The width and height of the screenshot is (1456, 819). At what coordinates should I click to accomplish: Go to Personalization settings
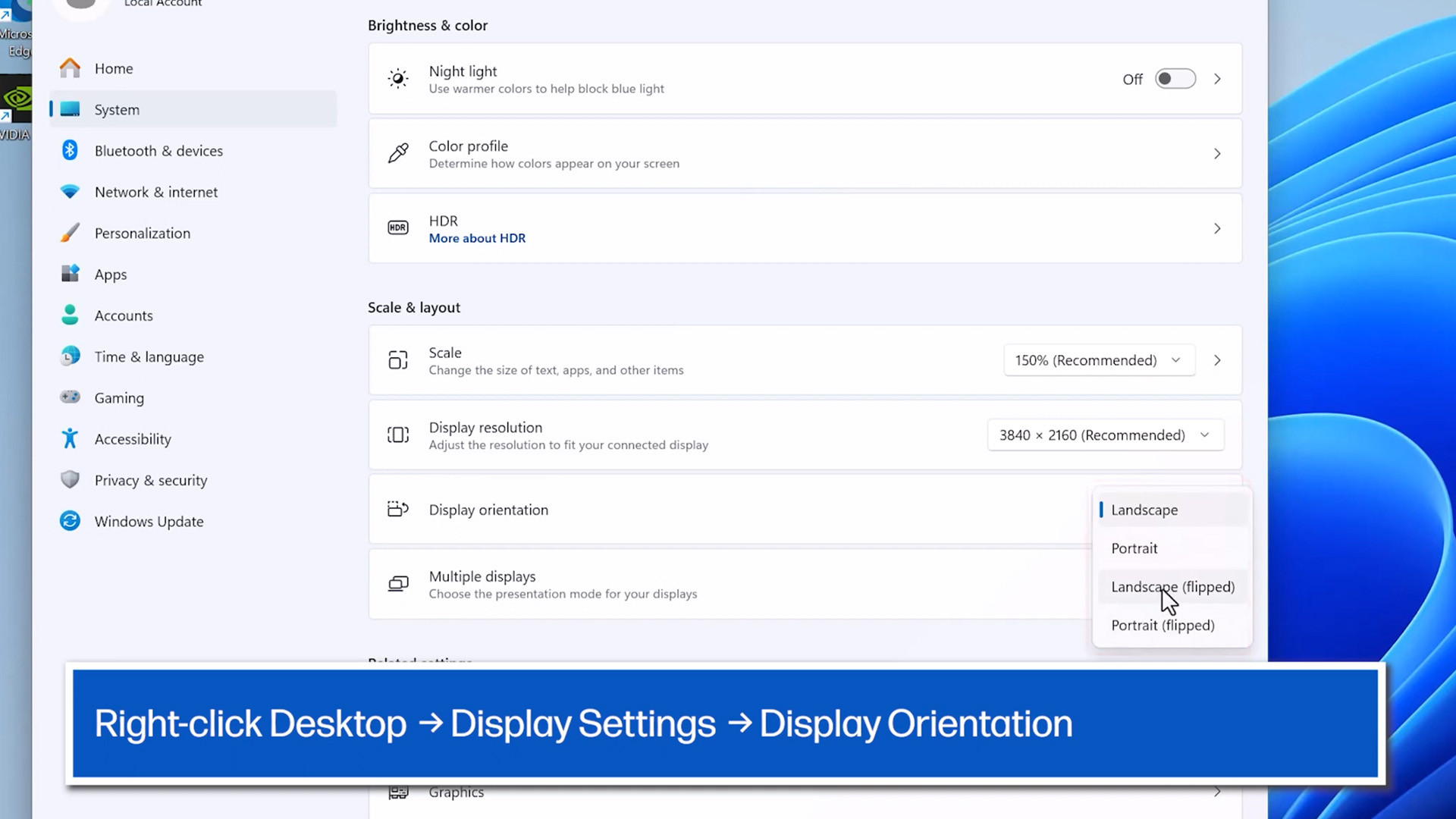193,233
